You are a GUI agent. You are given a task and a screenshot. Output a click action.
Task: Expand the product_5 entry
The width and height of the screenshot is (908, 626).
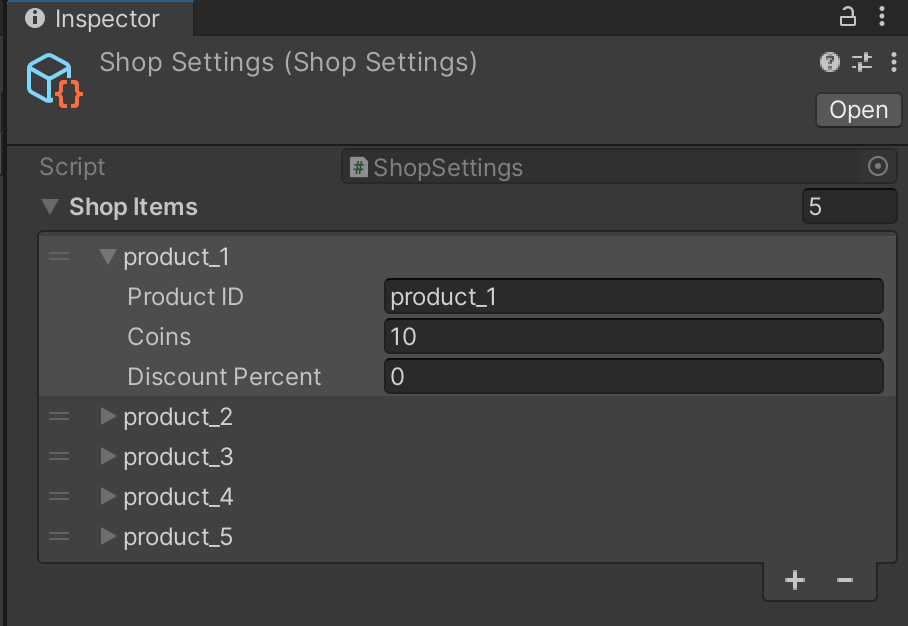108,537
